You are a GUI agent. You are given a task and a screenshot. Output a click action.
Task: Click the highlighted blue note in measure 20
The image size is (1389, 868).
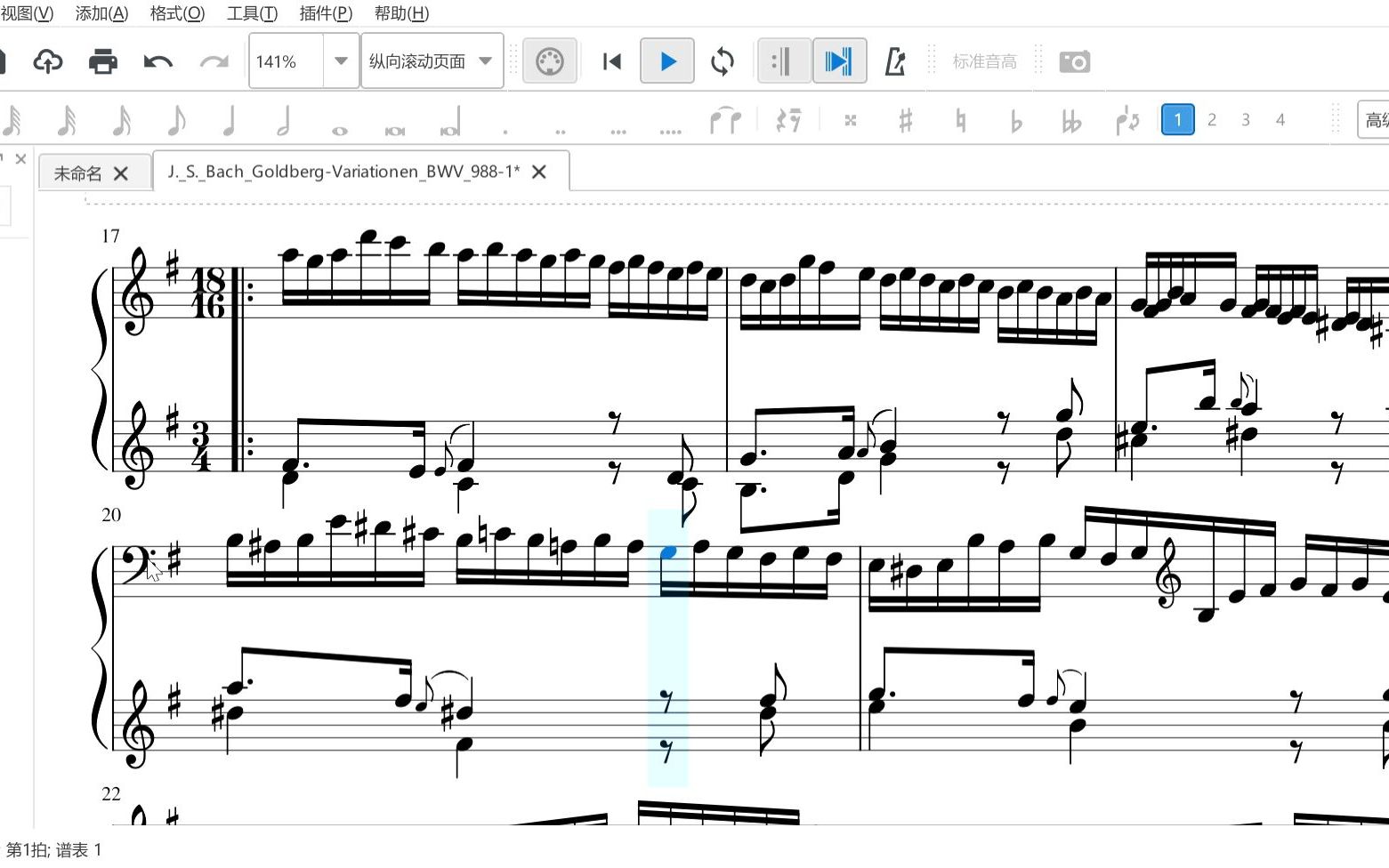pos(668,553)
